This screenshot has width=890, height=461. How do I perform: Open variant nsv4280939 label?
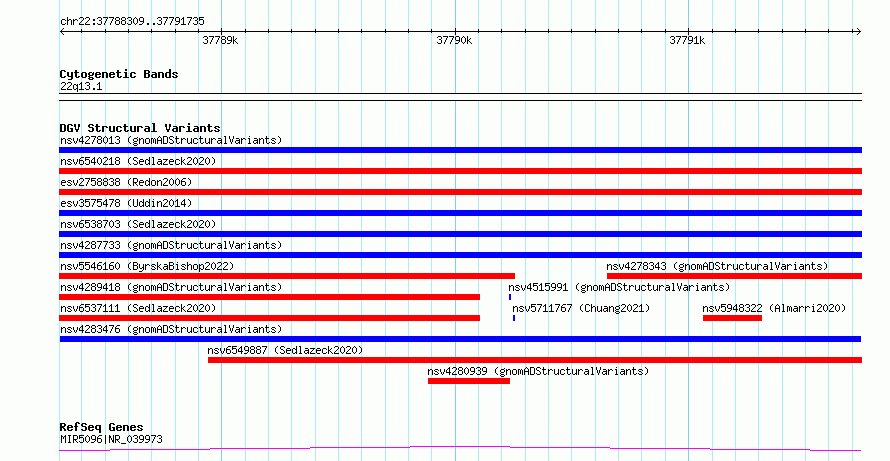(538, 371)
